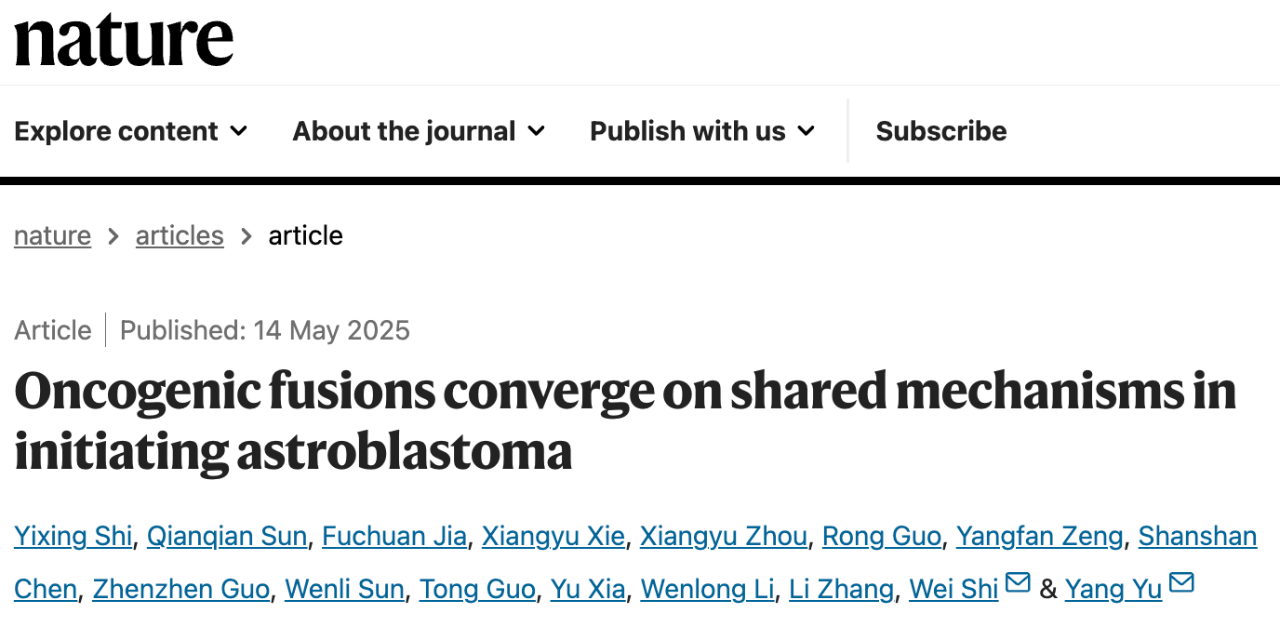This screenshot has width=1280, height=625.
Task: Open Rong Guo author info
Action: pos(881,537)
